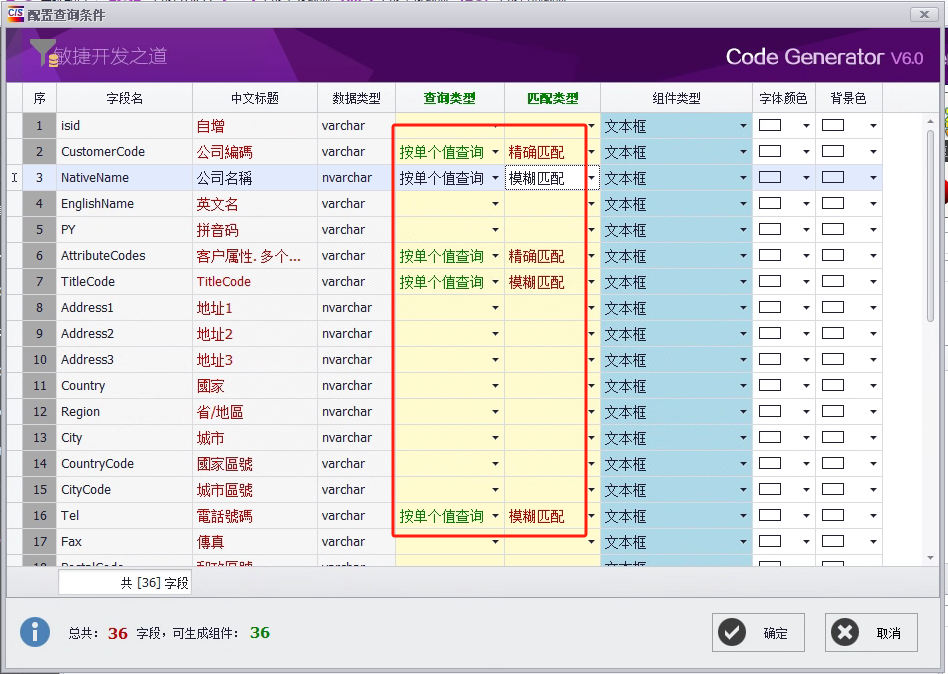
Task: Expand component type dropdown for isid row
Action: tap(743, 126)
